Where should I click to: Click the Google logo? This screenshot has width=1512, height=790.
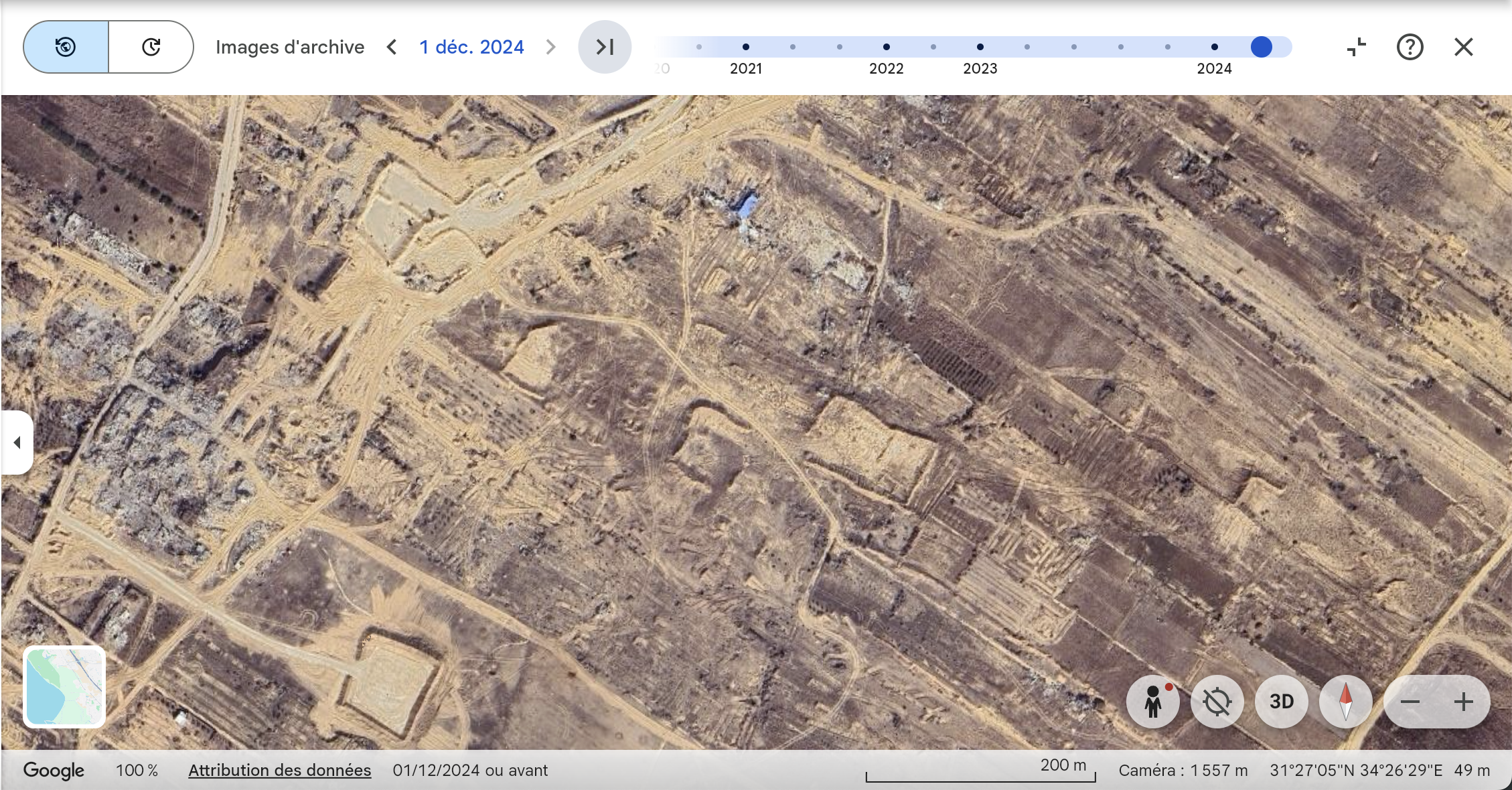54,771
